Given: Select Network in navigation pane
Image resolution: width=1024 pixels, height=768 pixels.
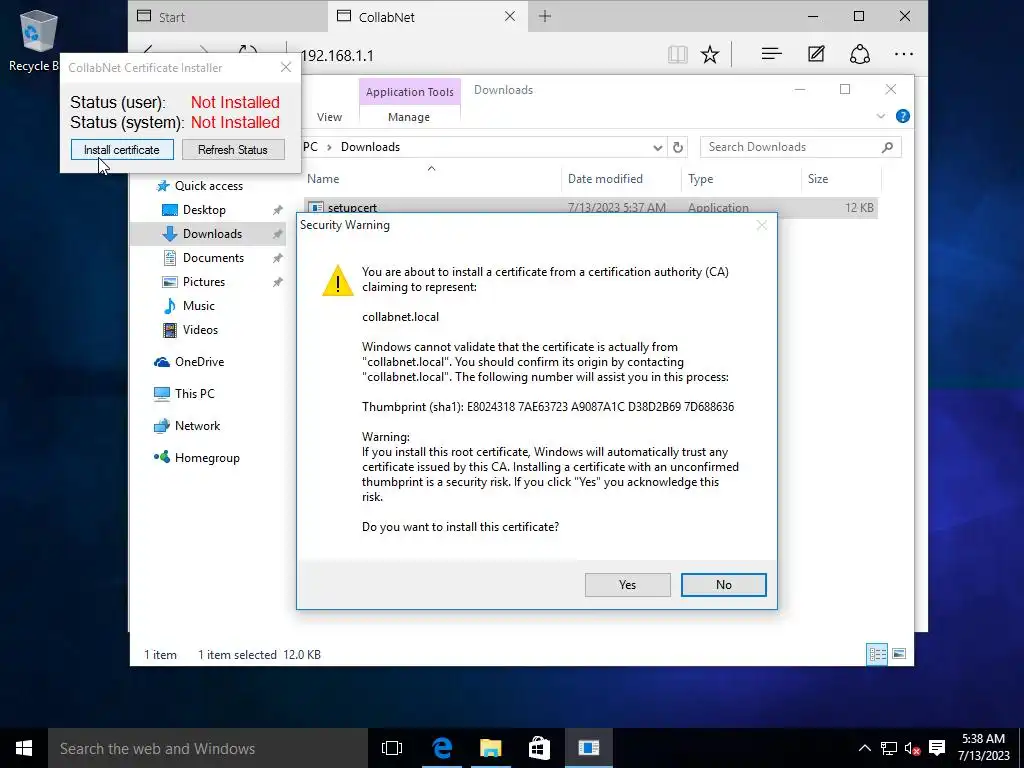Looking at the screenshot, I should tap(197, 426).
